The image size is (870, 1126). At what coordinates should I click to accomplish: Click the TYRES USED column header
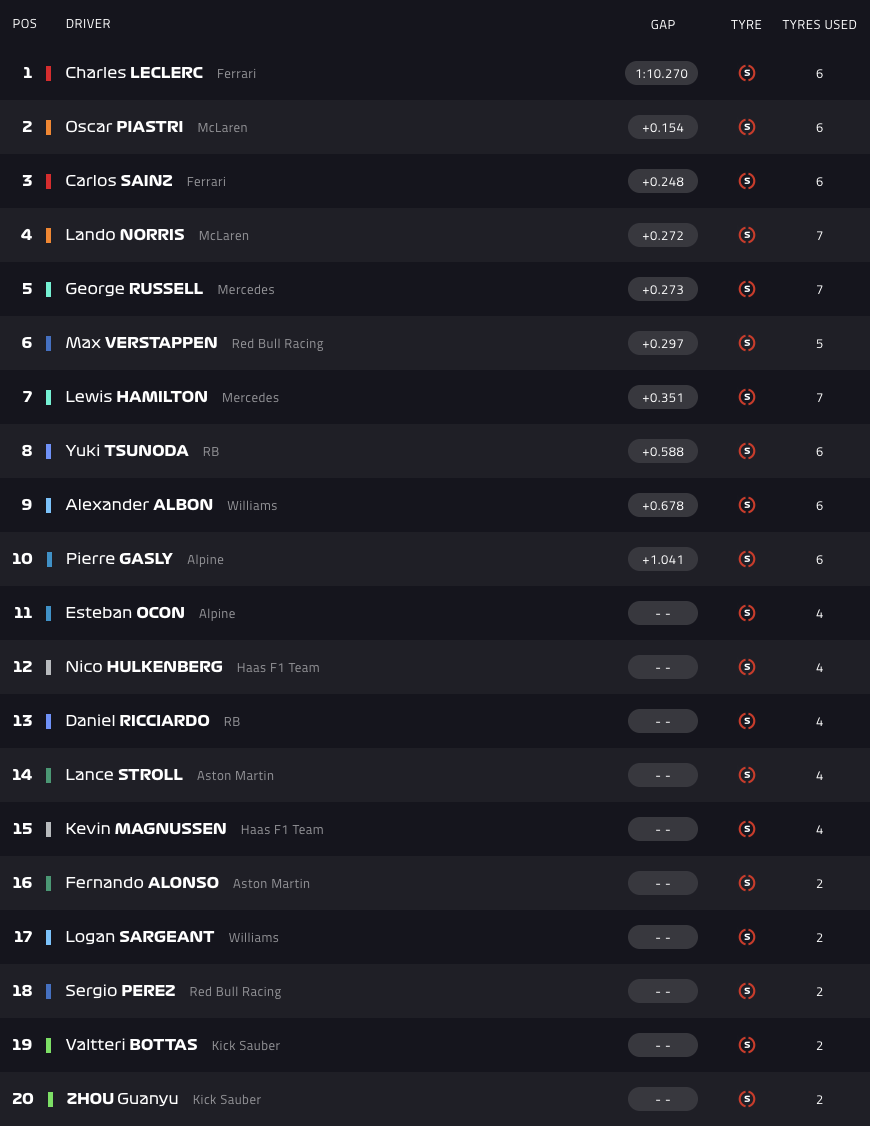tap(819, 24)
